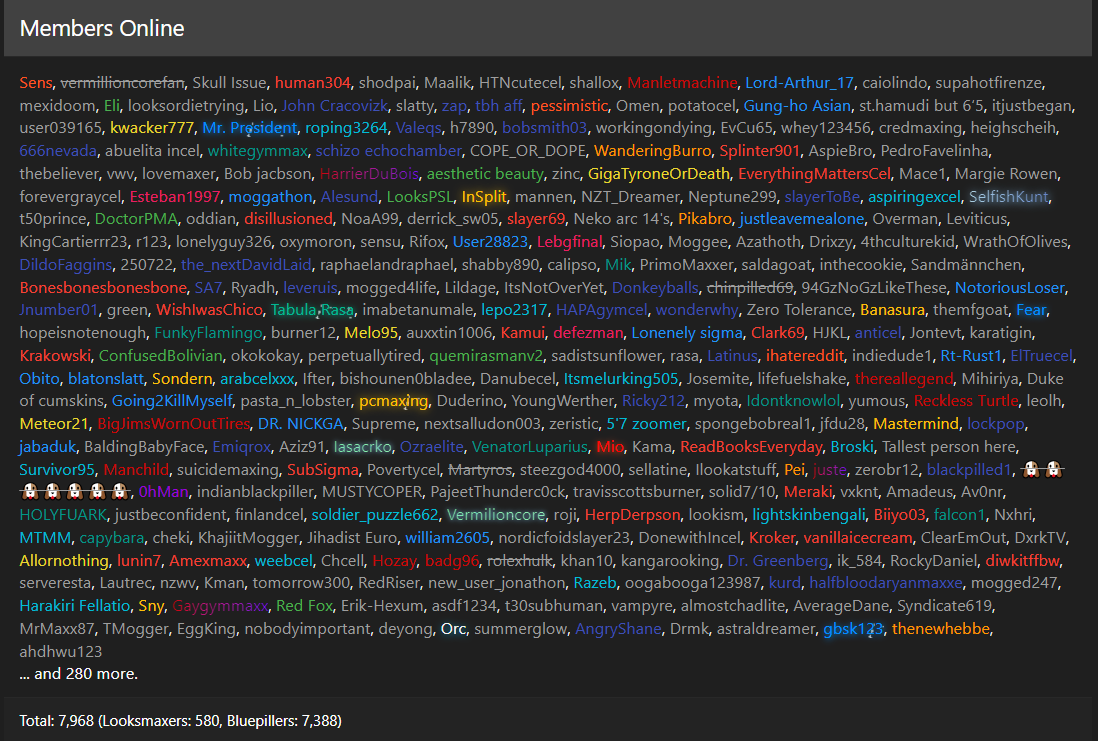The height and width of the screenshot is (741, 1098).
Task: Select the Members Online header
Action: (102, 28)
